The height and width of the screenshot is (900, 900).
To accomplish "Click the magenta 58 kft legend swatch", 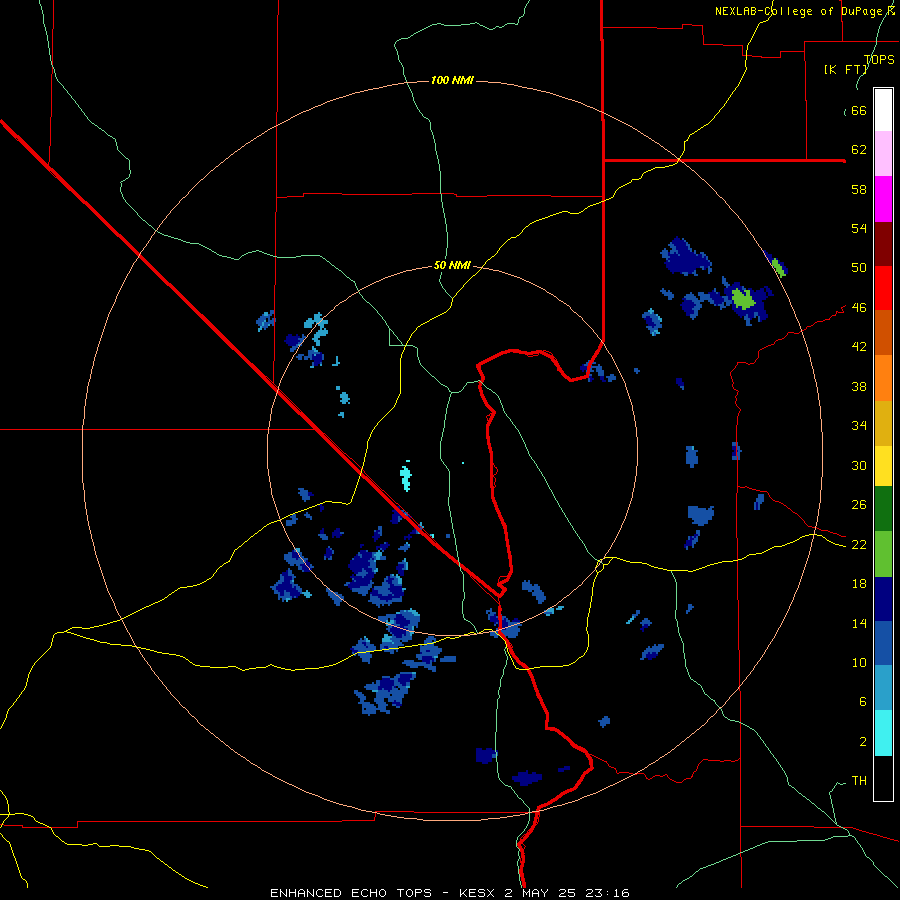I will [883, 199].
